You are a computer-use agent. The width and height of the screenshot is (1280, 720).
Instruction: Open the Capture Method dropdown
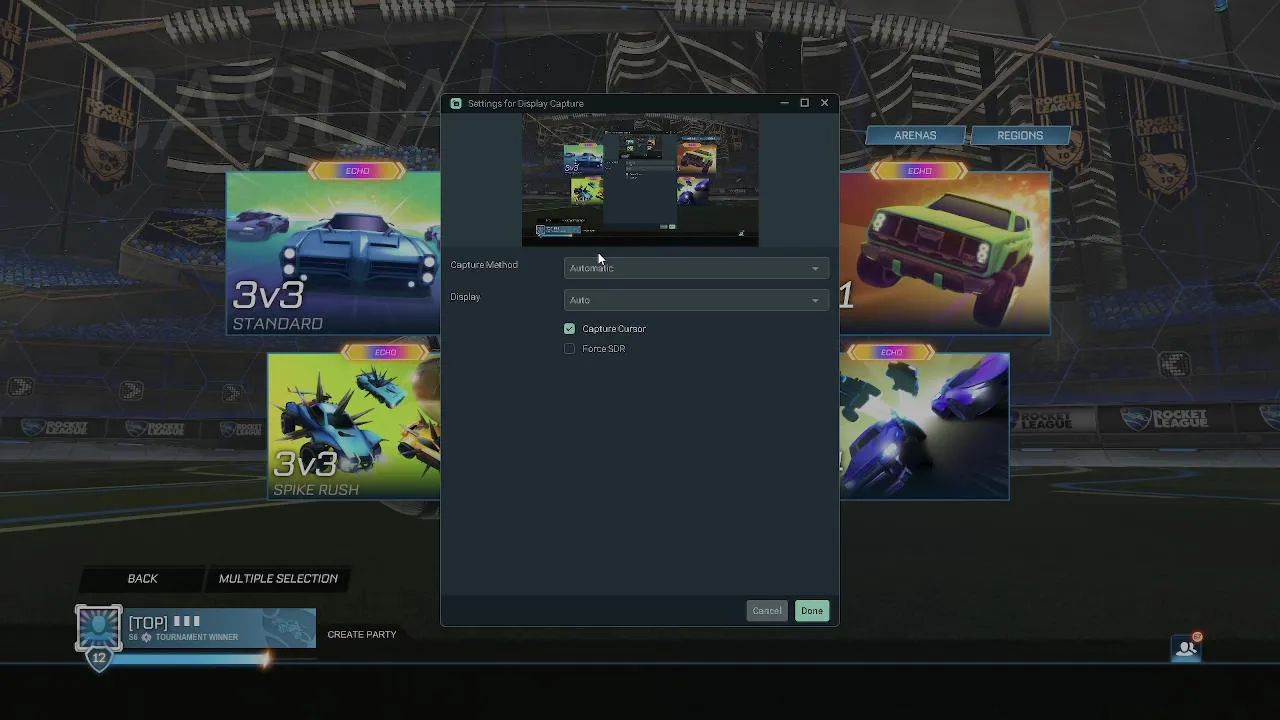tap(696, 268)
